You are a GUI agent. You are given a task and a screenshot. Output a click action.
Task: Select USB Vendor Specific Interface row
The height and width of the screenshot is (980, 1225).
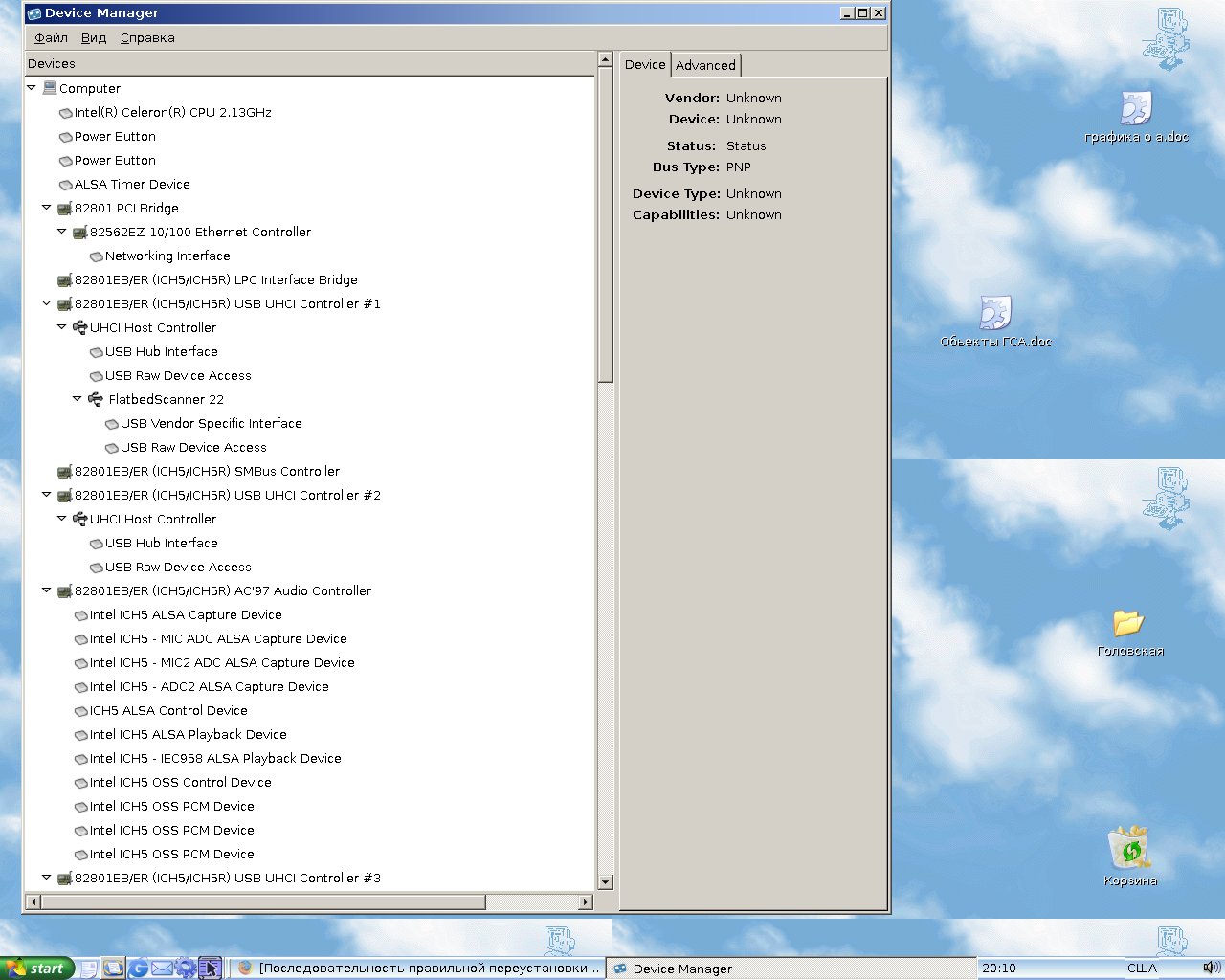click(x=211, y=423)
